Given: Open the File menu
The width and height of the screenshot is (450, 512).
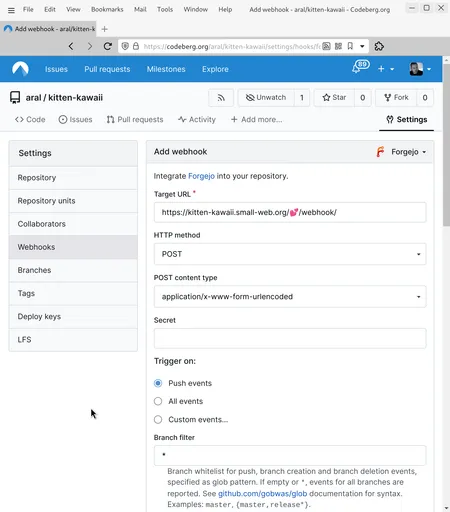Looking at the screenshot, I should (28, 9).
